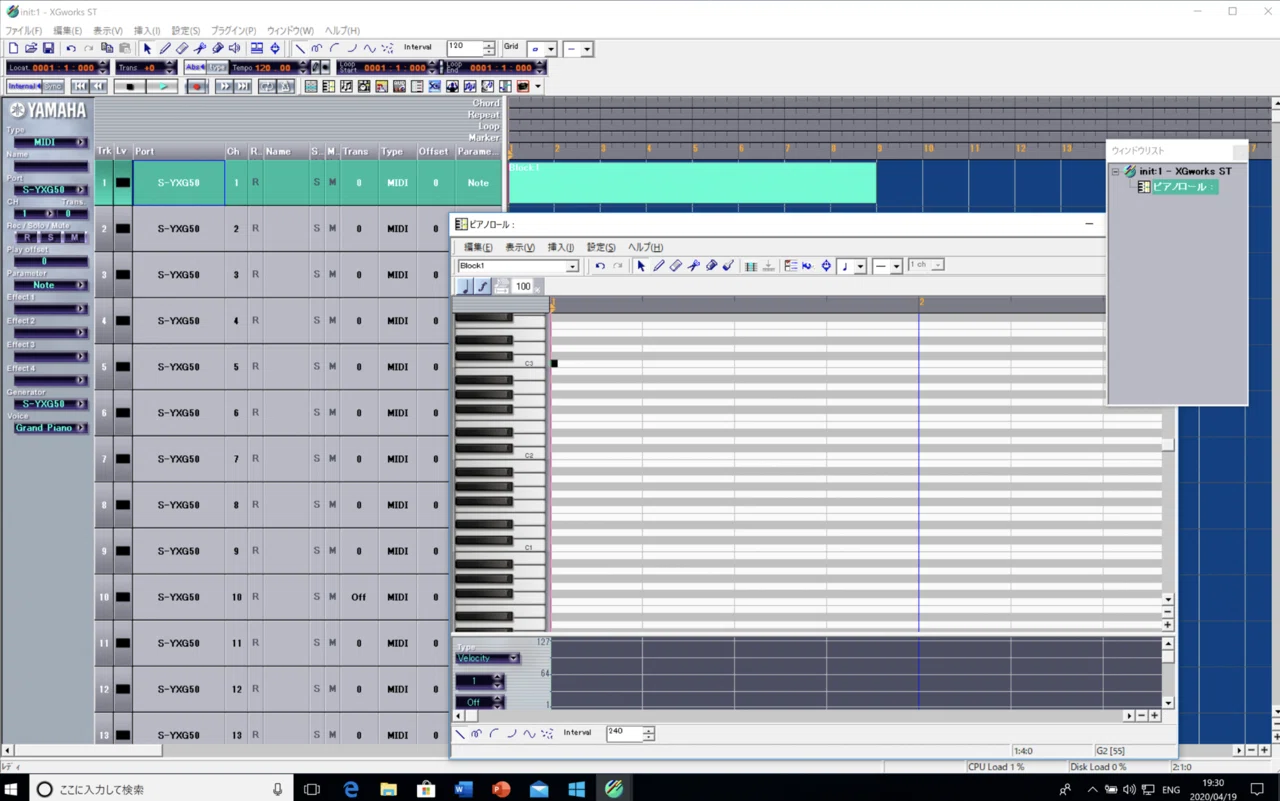Screen dimensions: 1280x801
Task: Open the ウィンドウ(W) menu
Action: tap(290, 31)
